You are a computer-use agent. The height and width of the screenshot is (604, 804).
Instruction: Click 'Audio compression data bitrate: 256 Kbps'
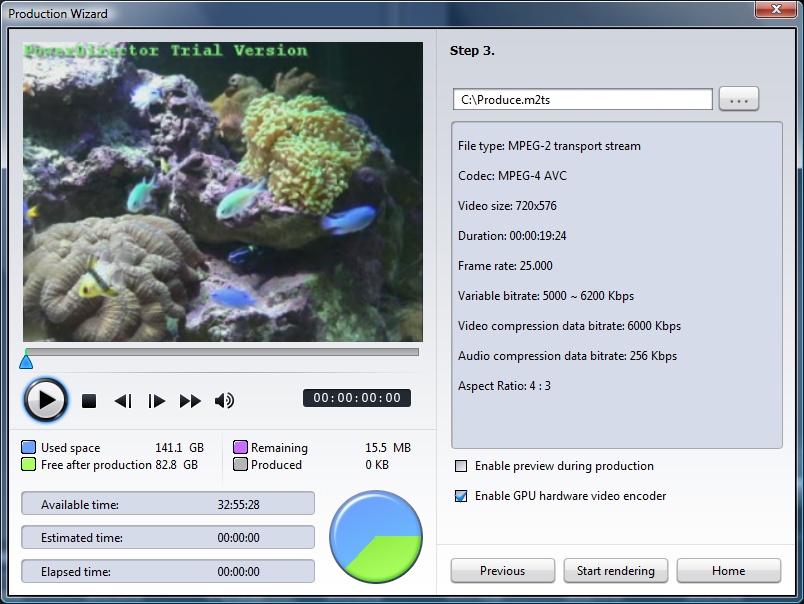568,356
